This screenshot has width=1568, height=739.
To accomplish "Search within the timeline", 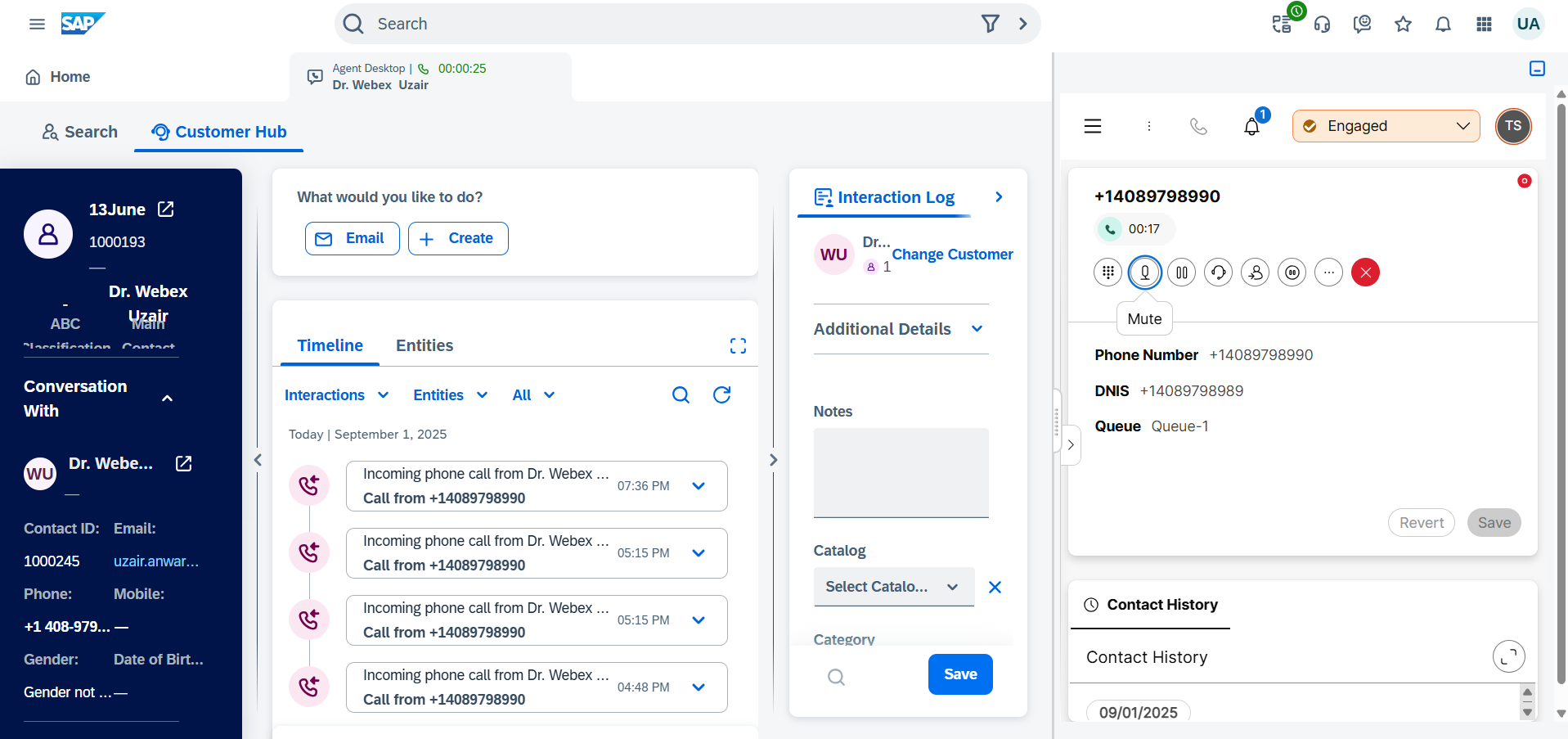I will point(681,395).
